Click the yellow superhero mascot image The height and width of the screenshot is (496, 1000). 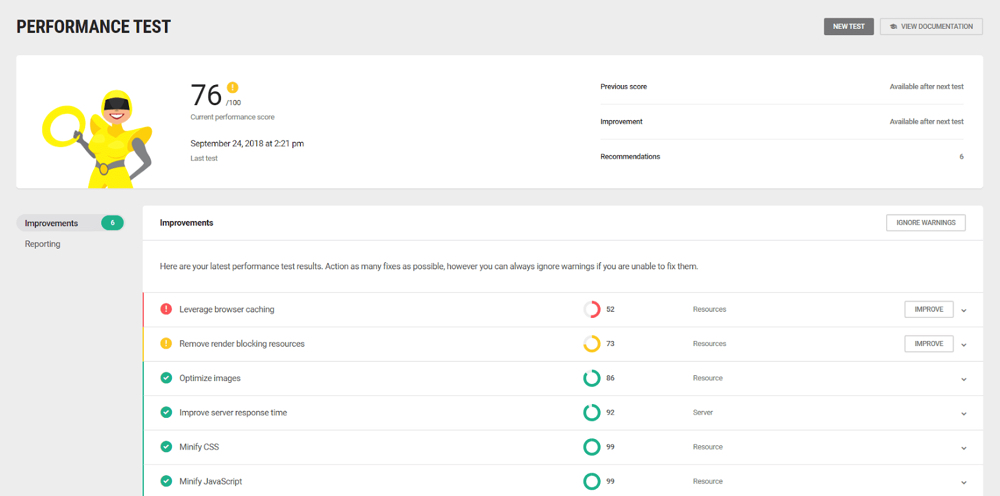click(x=97, y=138)
